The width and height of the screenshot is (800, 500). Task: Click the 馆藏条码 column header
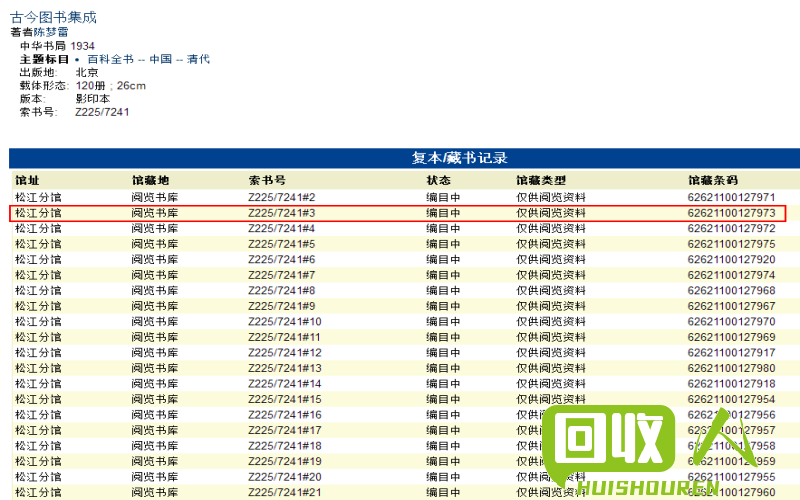coord(713,180)
